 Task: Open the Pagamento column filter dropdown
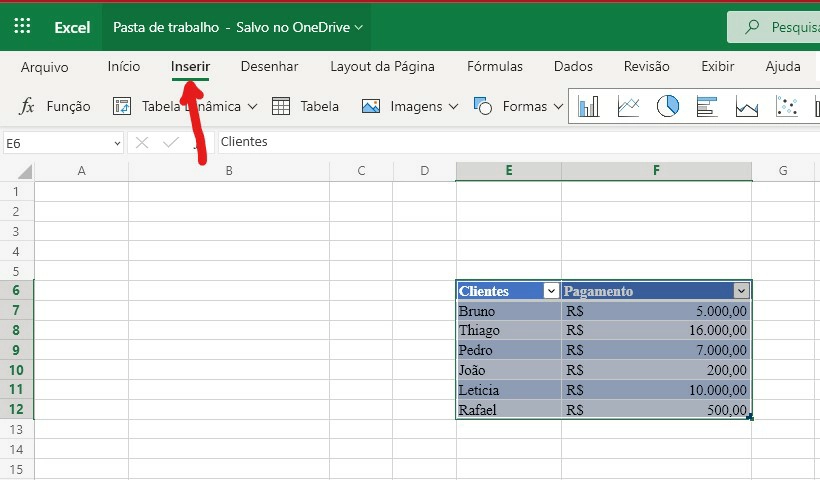click(x=741, y=291)
